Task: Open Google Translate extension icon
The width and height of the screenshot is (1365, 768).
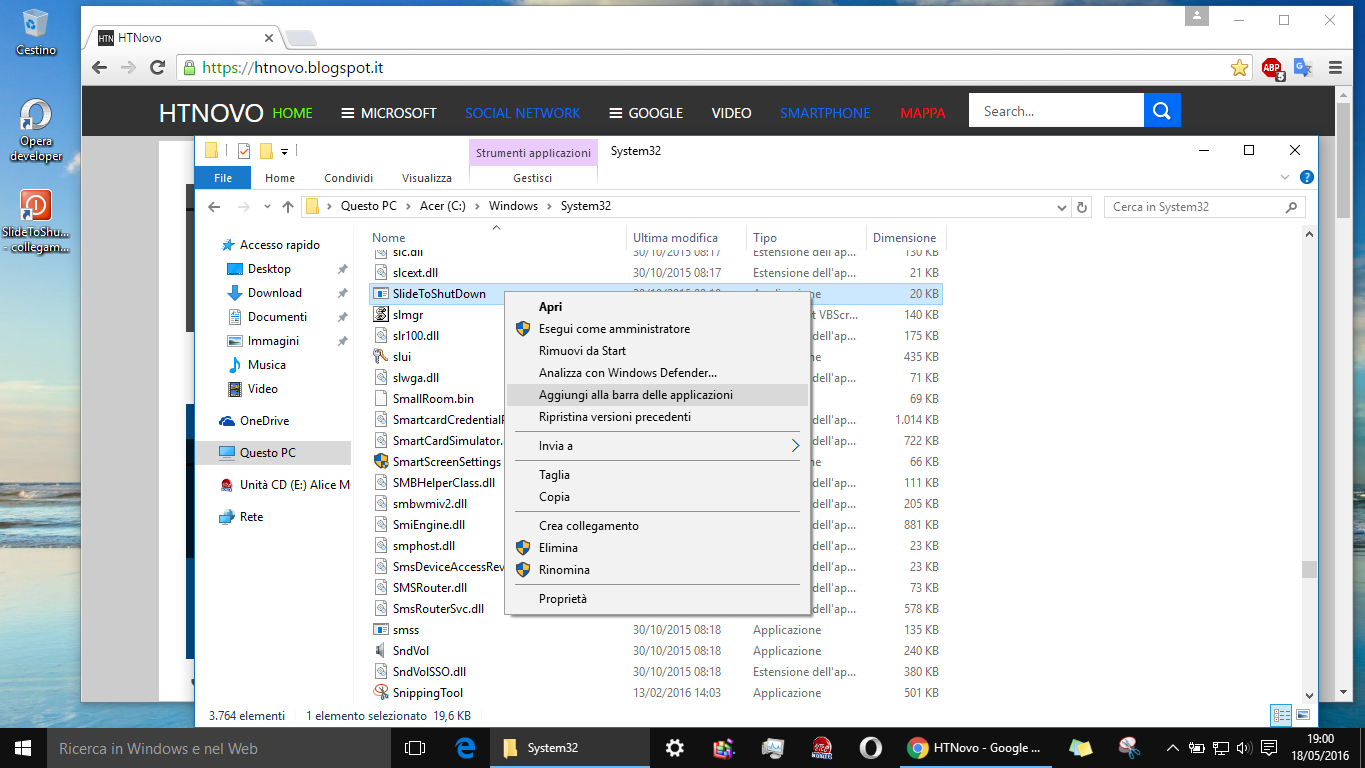Action: (x=1302, y=68)
